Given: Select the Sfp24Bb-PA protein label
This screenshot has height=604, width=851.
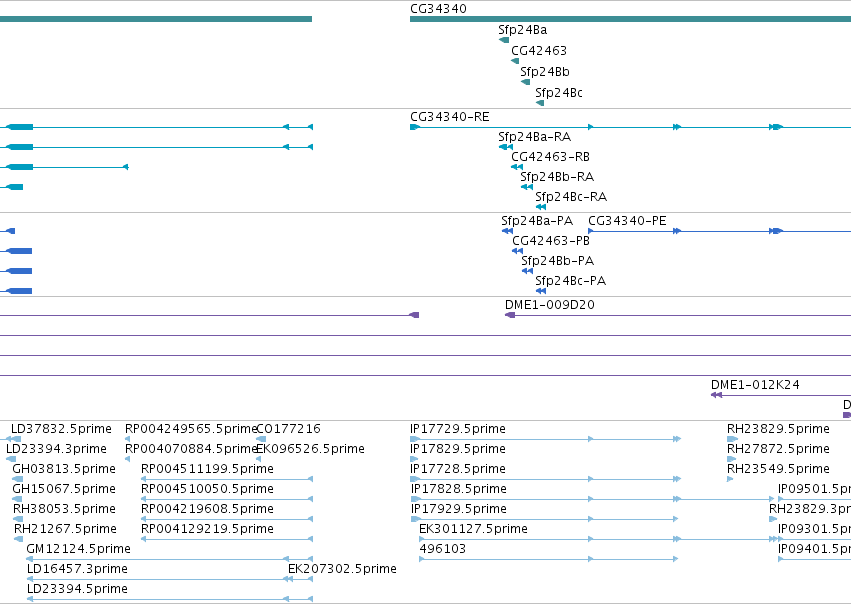Looking at the screenshot, I should [x=557, y=261].
